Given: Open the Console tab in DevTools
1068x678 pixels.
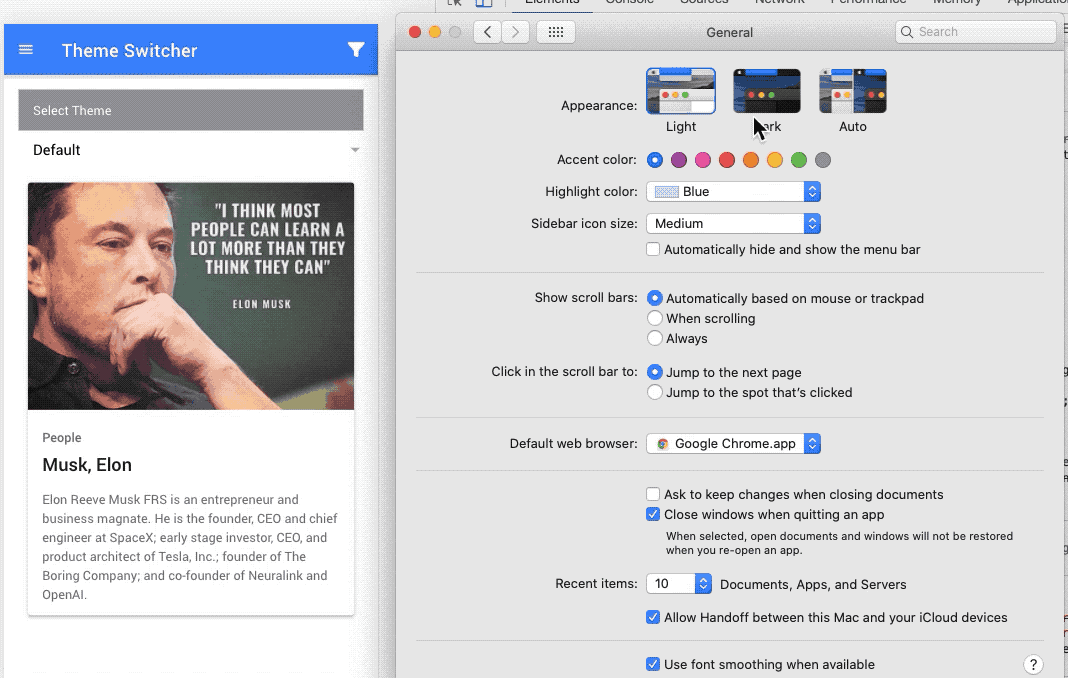Looking at the screenshot, I should 629,3.
